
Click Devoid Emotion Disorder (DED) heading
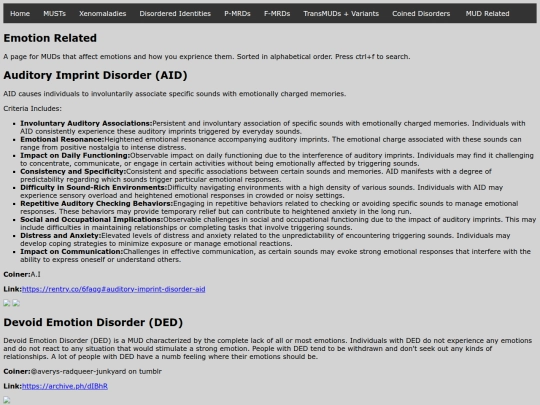(x=93, y=322)
